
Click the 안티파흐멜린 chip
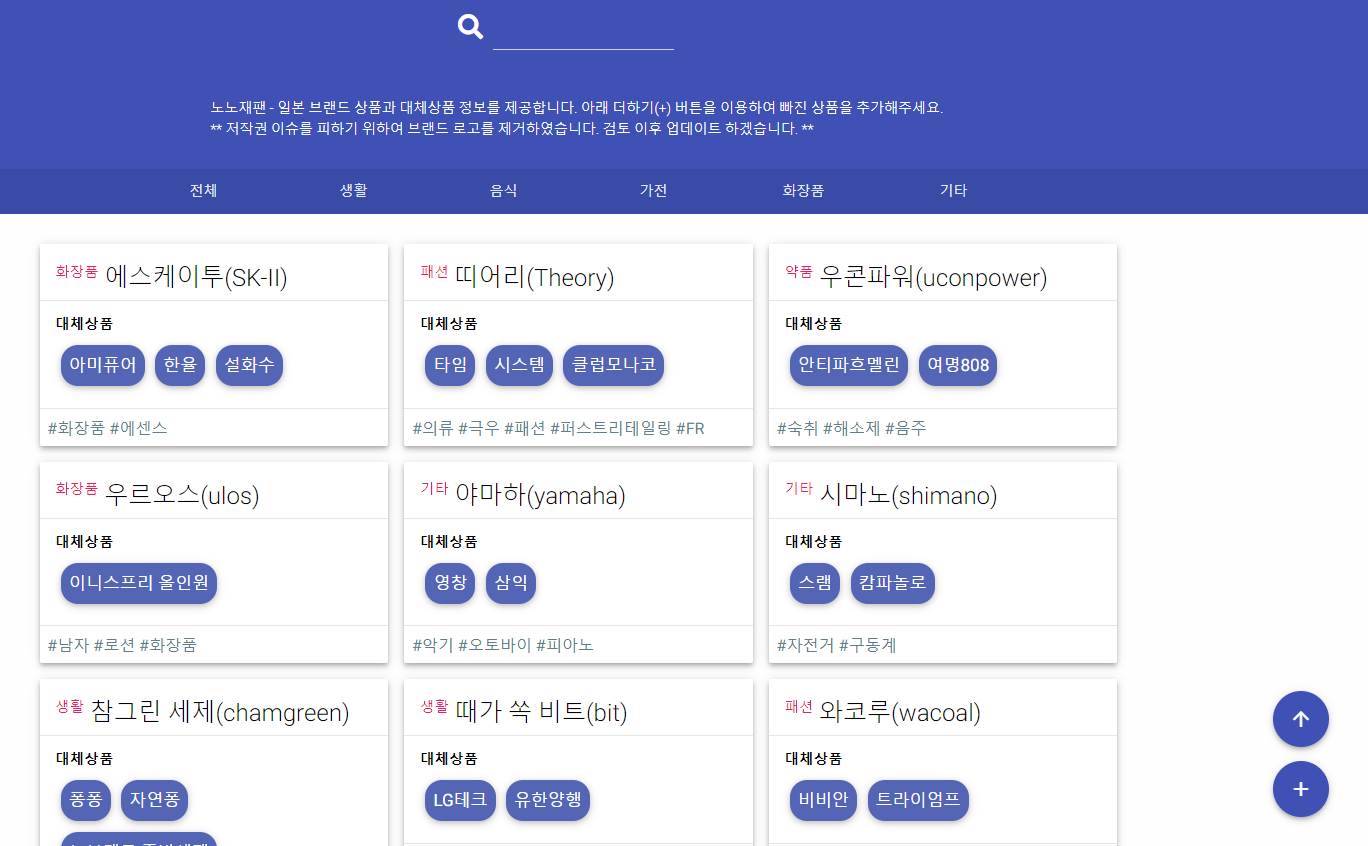[849, 365]
